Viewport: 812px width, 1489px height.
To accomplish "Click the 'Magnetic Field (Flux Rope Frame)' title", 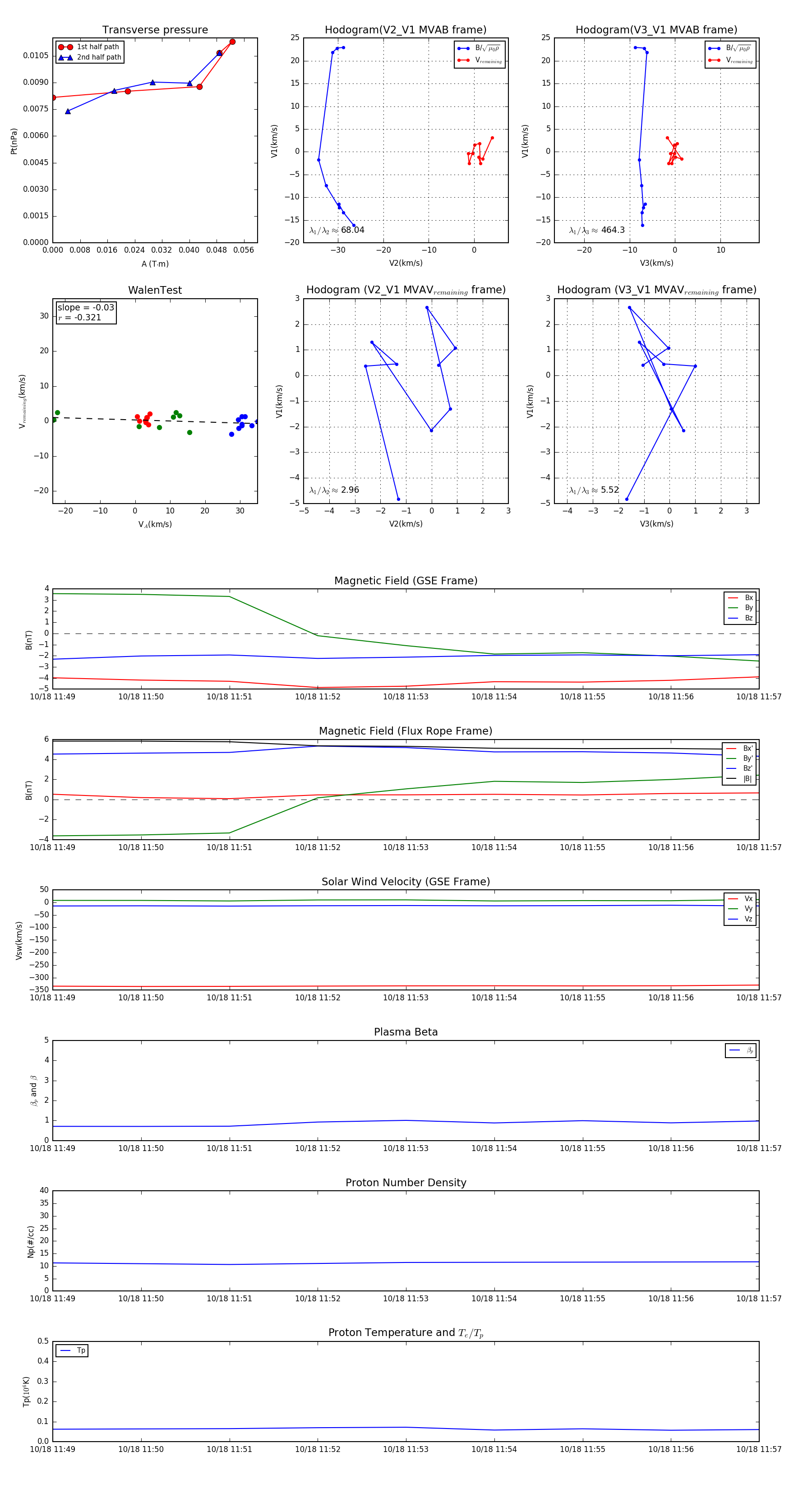I will tap(406, 731).
